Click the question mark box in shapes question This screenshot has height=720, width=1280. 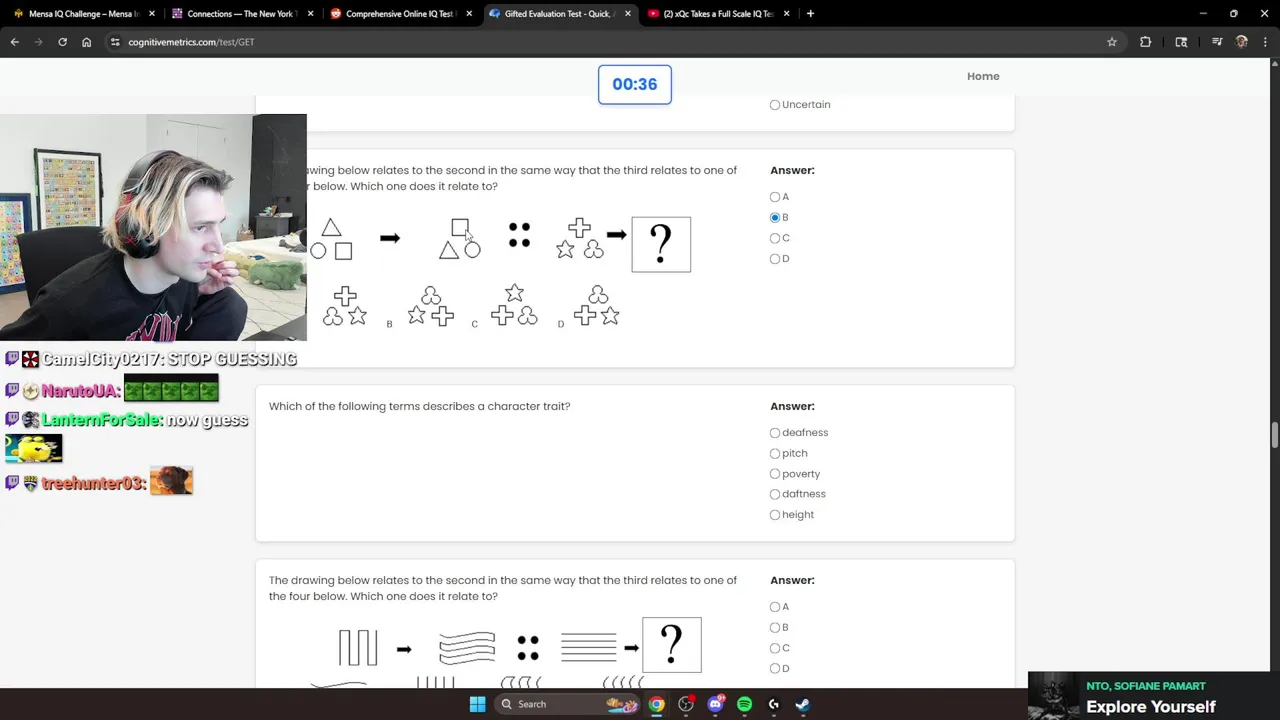(x=661, y=244)
